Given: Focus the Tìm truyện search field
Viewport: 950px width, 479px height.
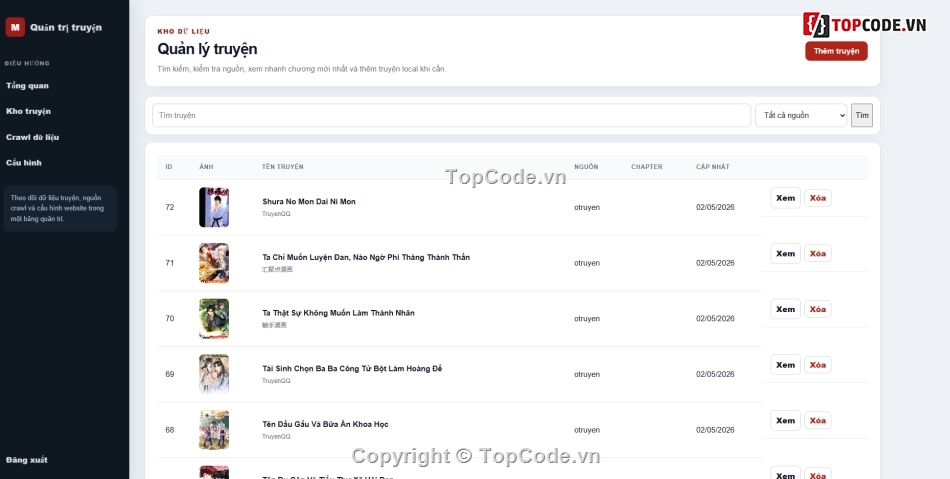Looking at the screenshot, I should (x=451, y=115).
